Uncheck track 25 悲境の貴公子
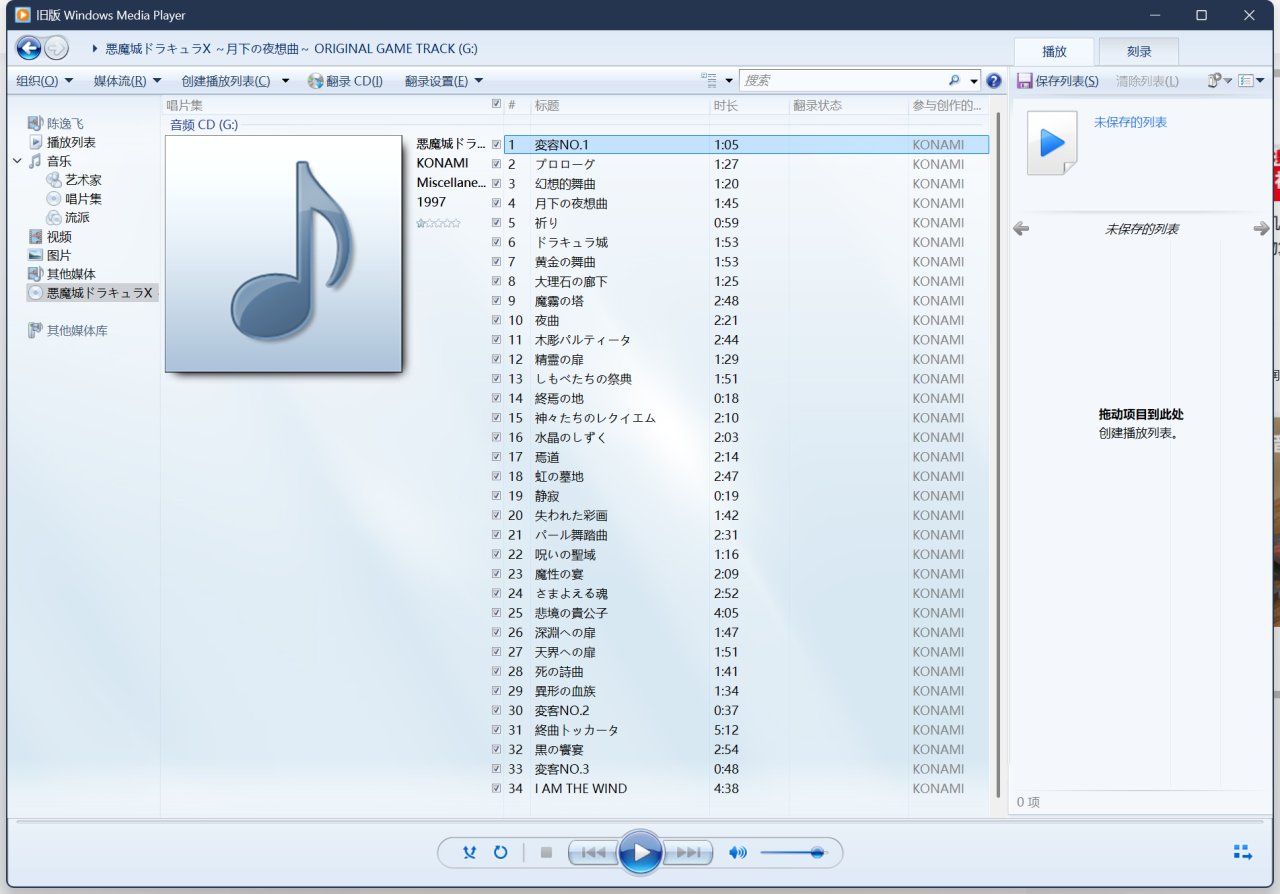 point(496,613)
